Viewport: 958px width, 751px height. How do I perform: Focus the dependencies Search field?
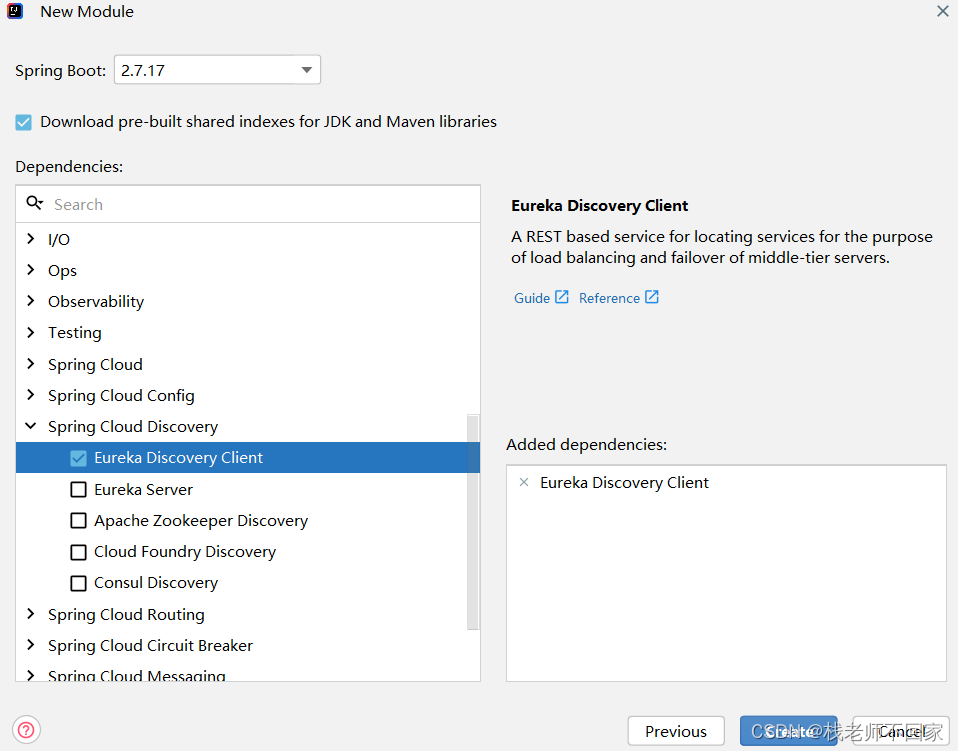coord(248,204)
